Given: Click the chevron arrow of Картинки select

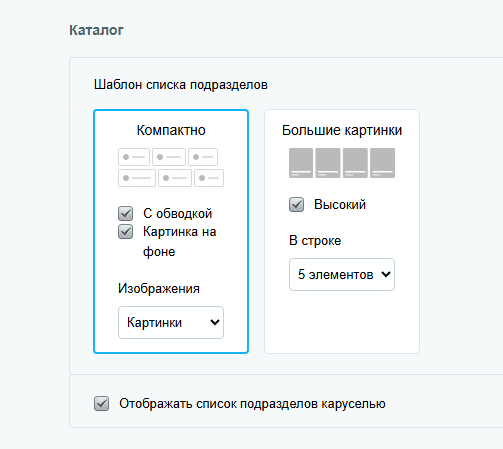Looking at the screenshot, I should coord(215,322).
